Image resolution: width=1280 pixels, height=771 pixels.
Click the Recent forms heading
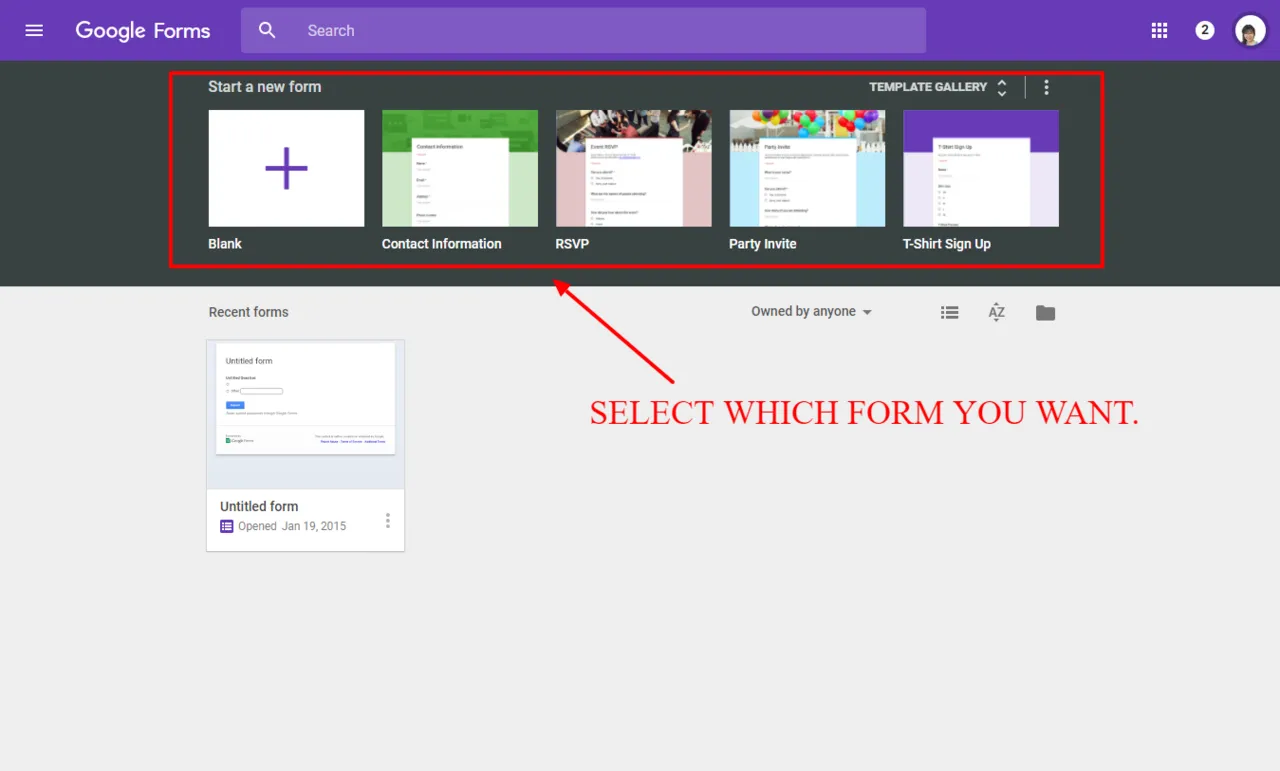(x=248, y=312)
